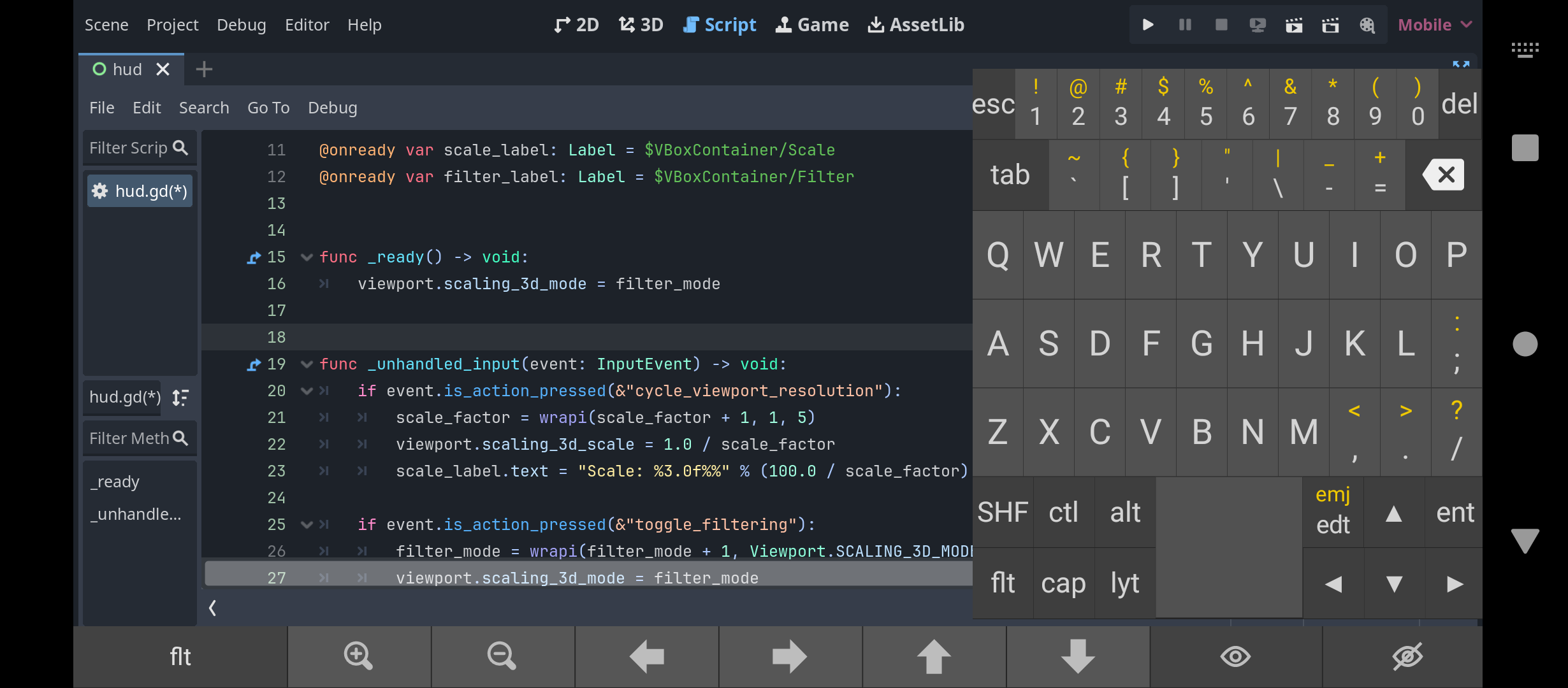
Task: Toggle distraction-free mode arrows icon
Action: 1461,64
